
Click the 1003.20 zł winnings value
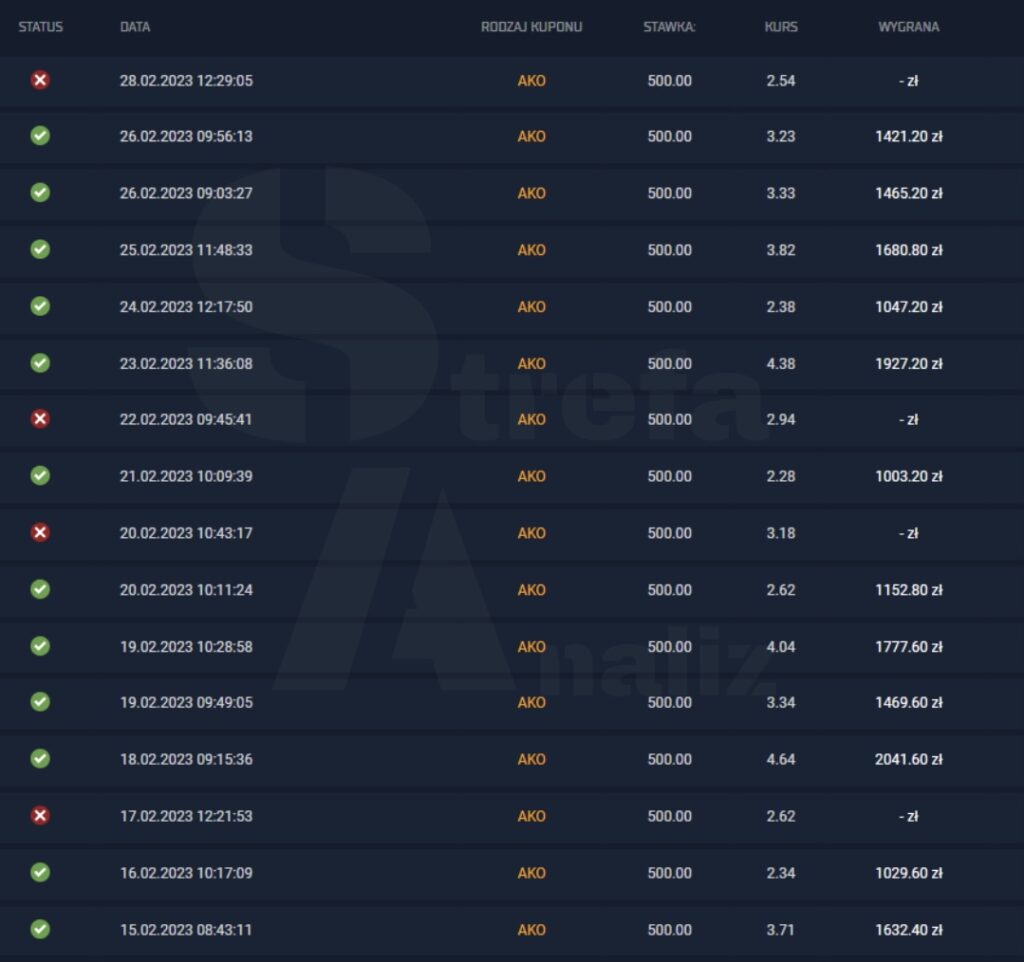coord(908,476)
